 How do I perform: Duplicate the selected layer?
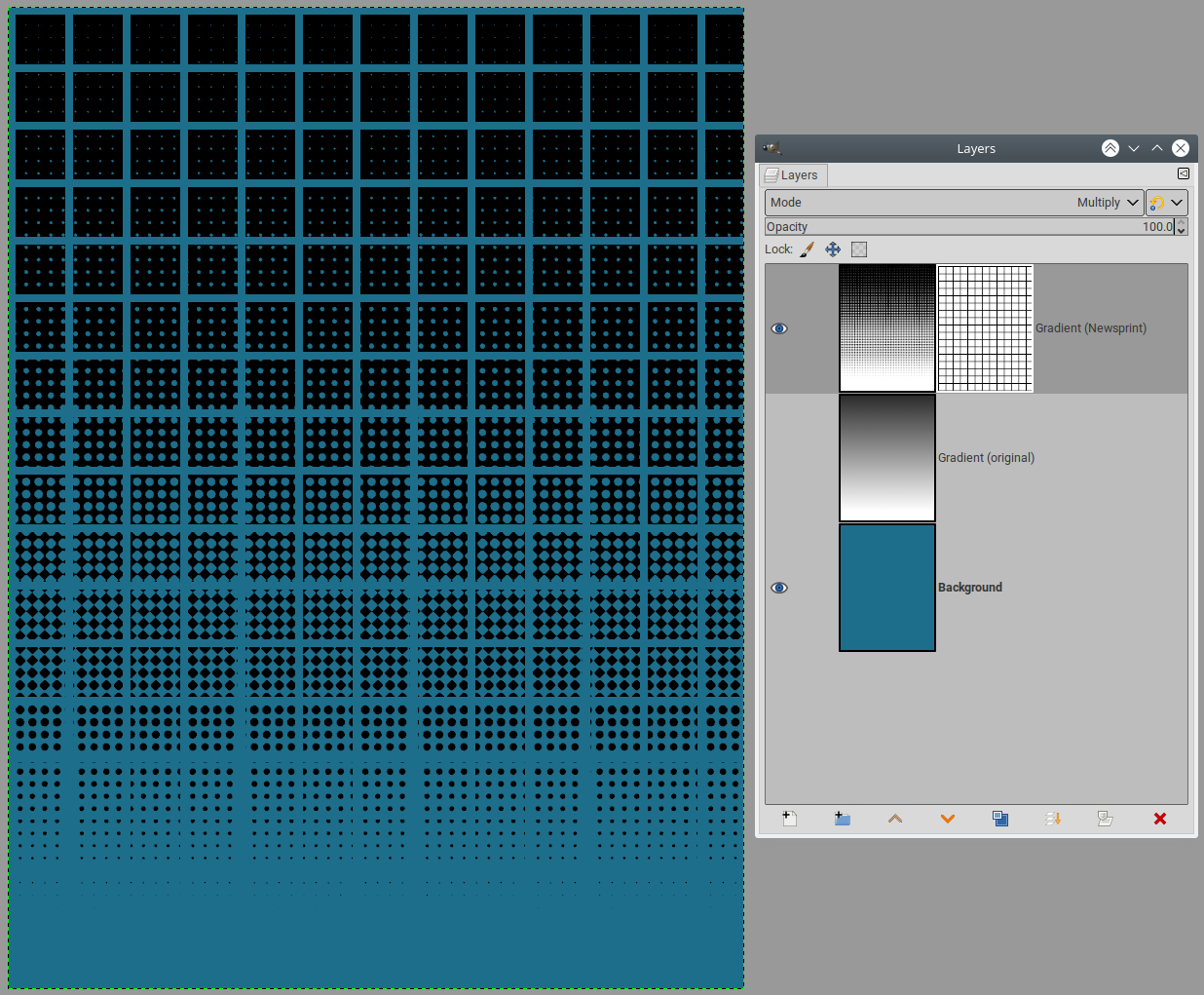pos(1000,819)
